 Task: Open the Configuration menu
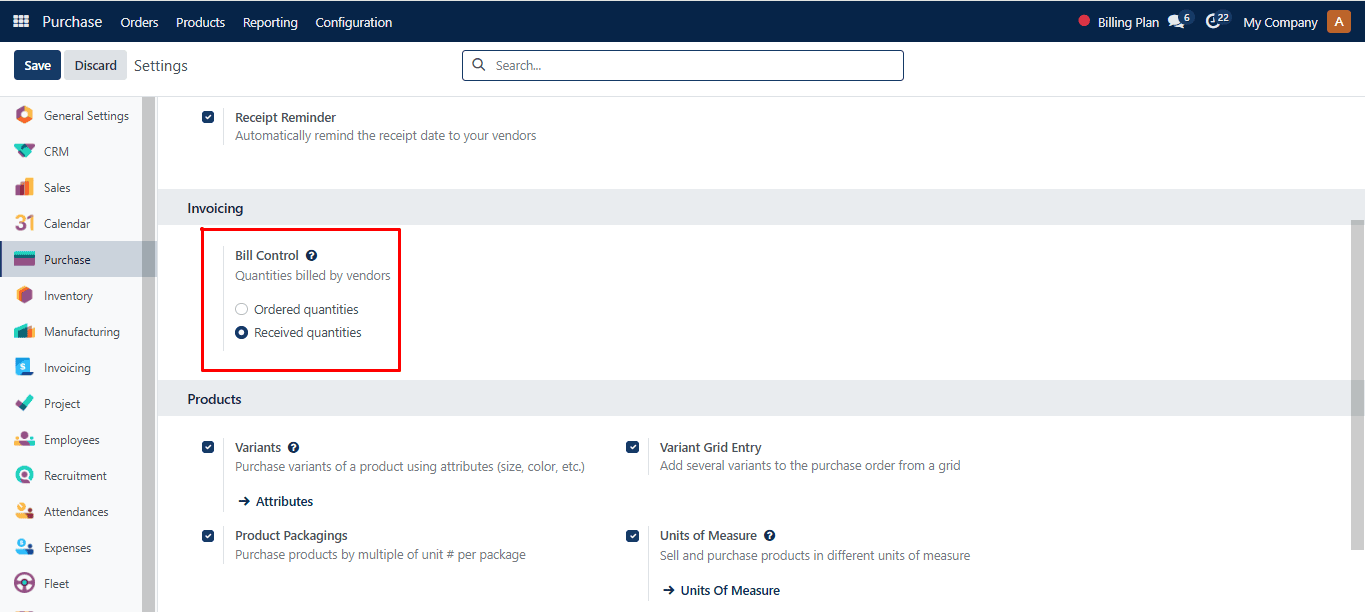354,22
